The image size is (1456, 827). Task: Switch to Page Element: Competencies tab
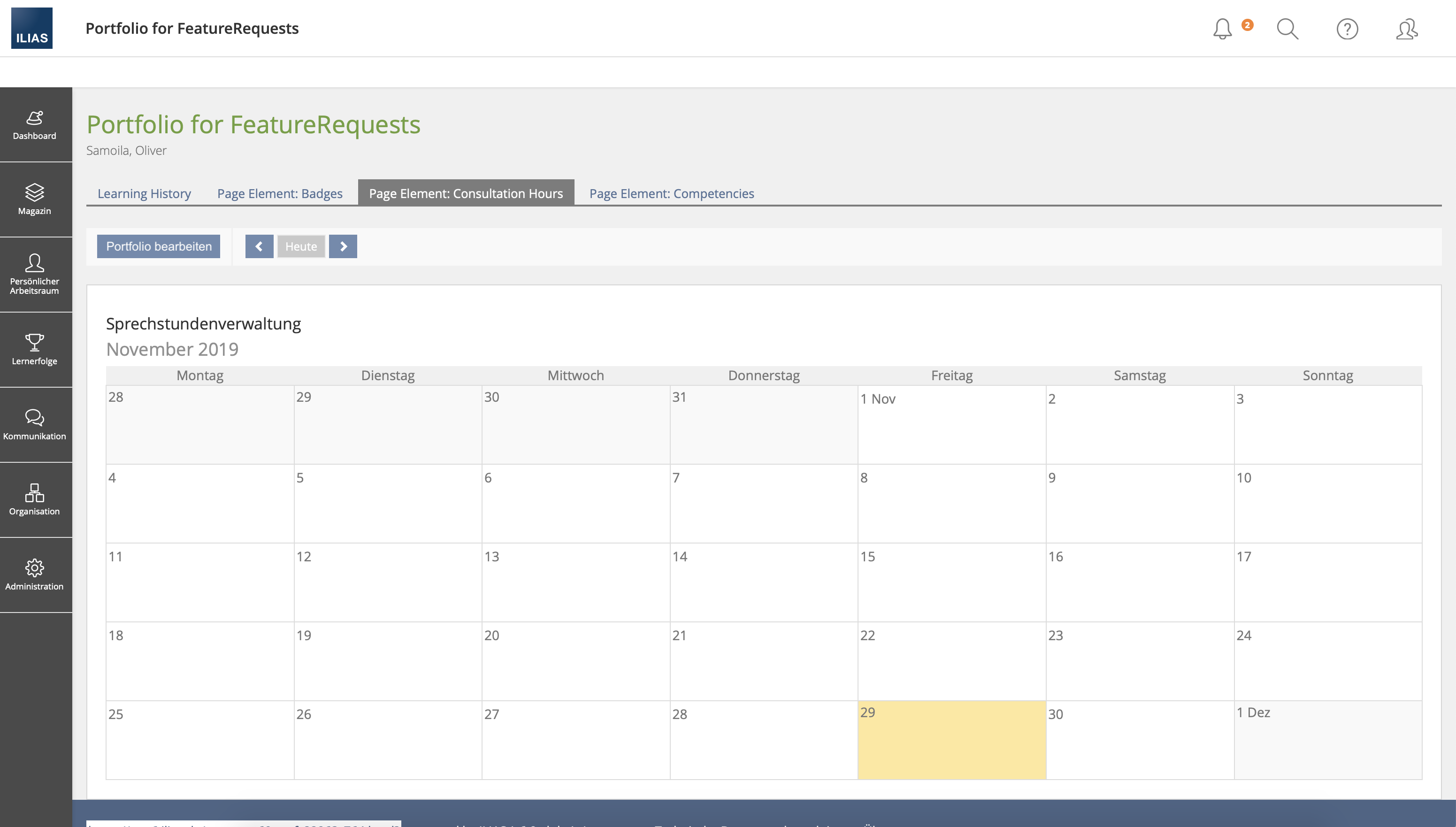pyautogui.click(x=671, y=194)
